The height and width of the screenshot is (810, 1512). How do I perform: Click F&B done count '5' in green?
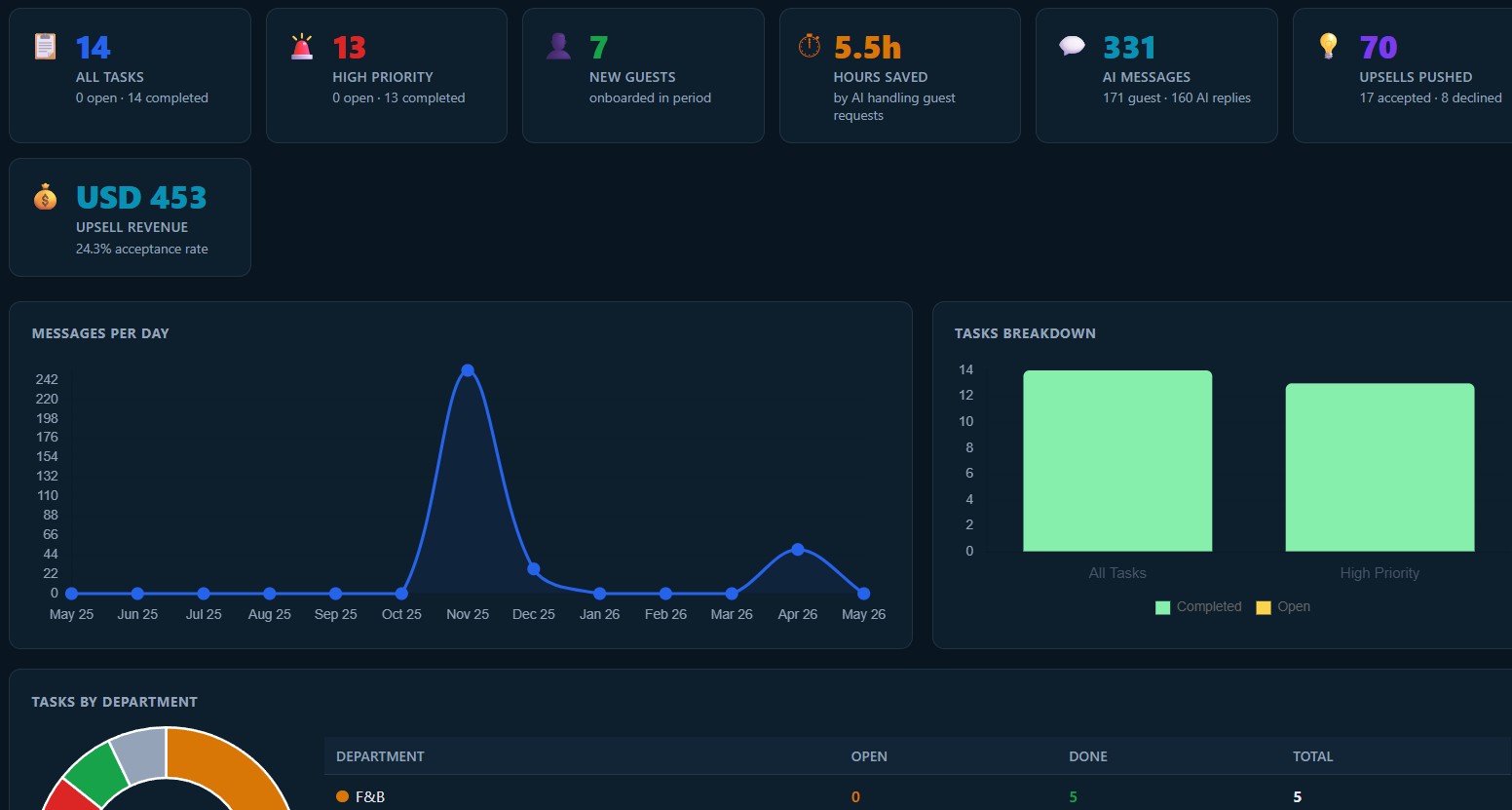[x=1073, y=796]
